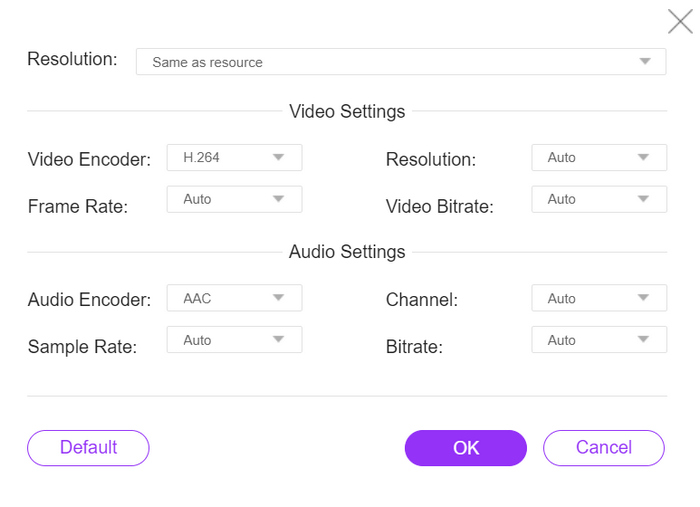Click the Audio Encoder label

(x=89, y=299)
